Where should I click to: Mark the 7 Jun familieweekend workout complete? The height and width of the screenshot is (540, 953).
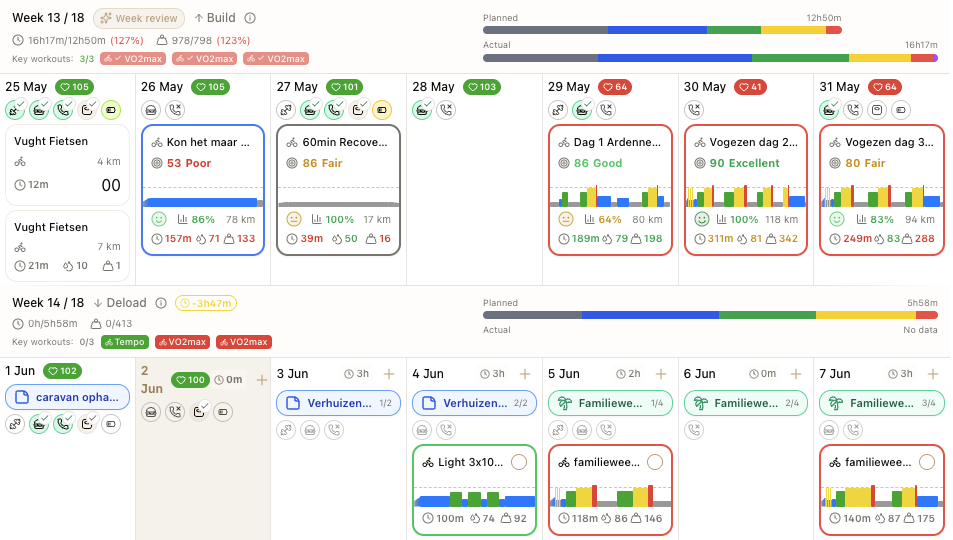927,462
